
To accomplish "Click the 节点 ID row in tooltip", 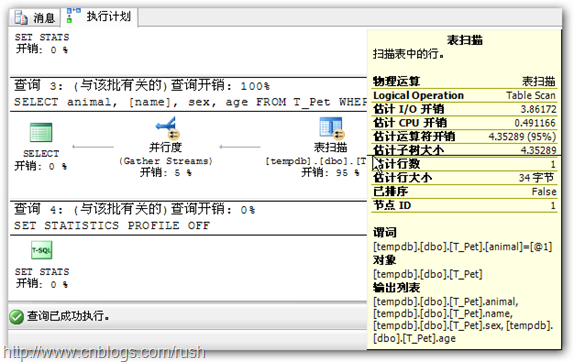I will point(465,205).
